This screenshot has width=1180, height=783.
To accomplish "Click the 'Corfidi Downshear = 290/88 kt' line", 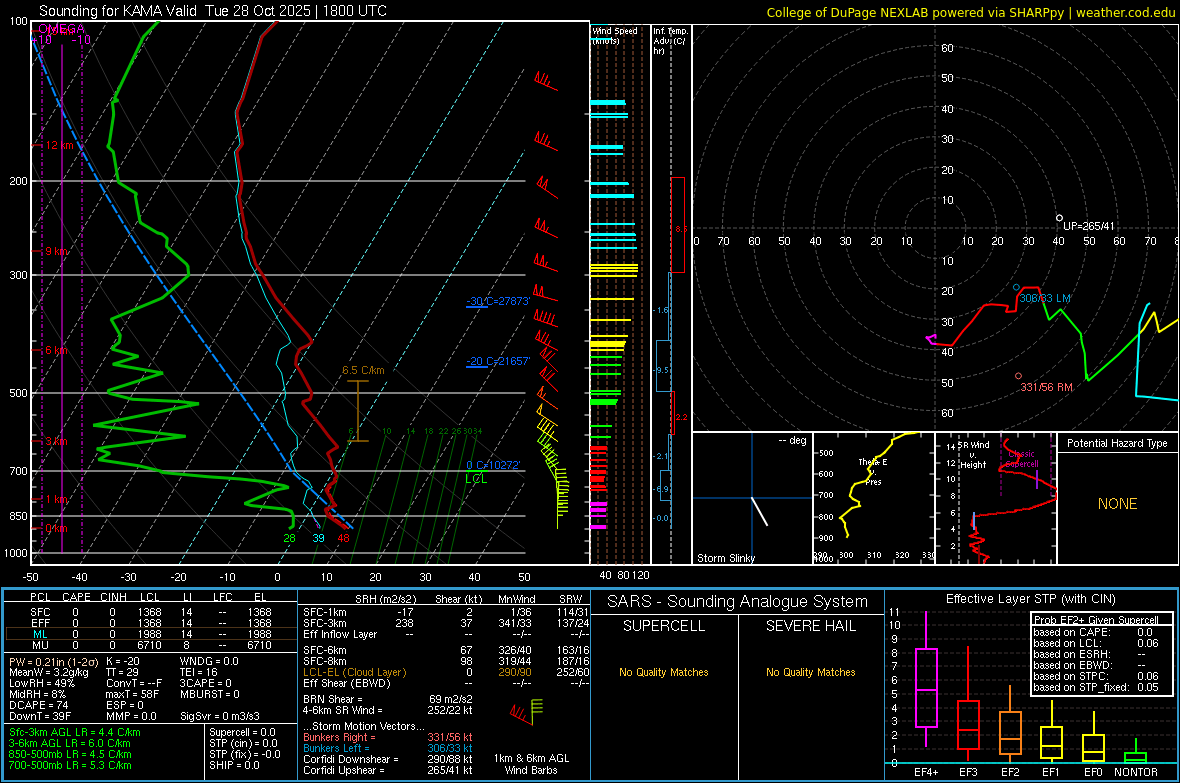I will (x=388, y=759).
